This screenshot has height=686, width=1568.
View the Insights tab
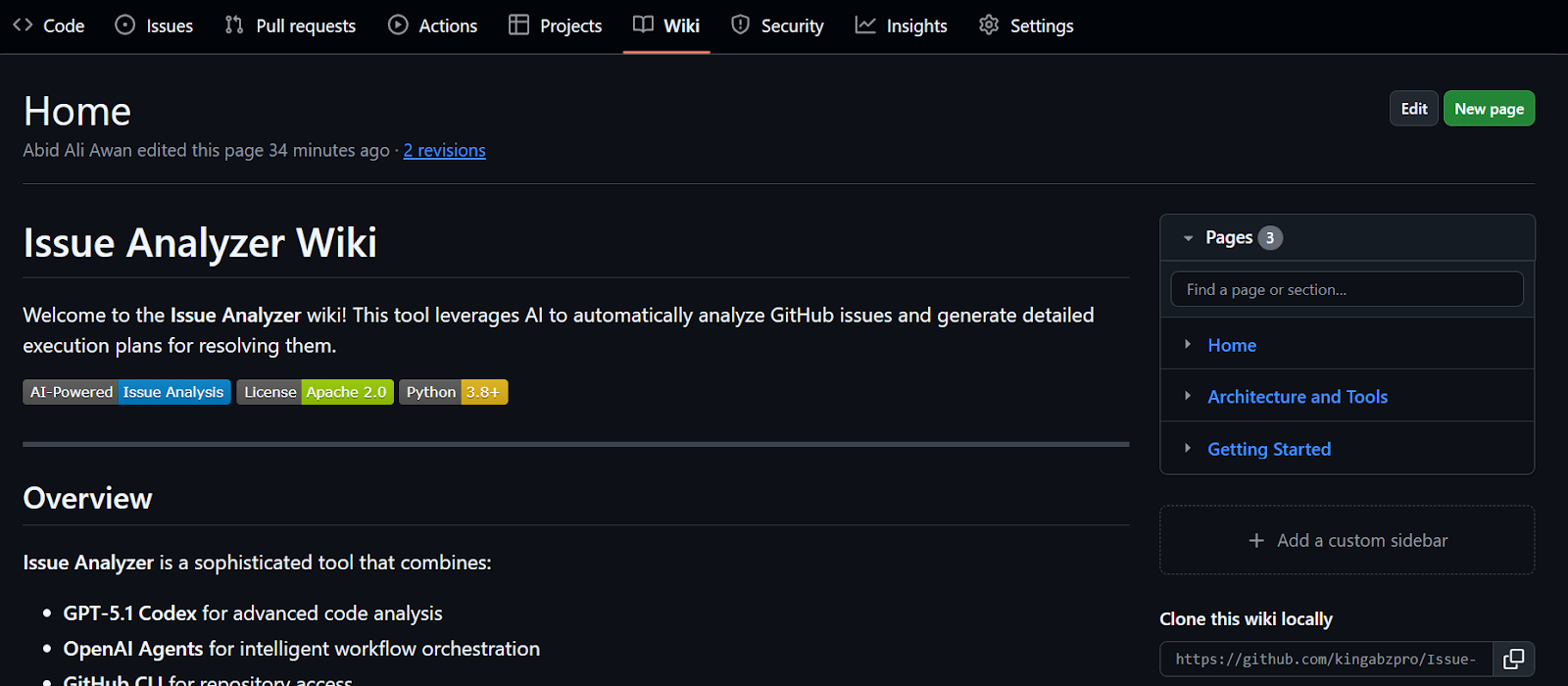pos(901,25)
